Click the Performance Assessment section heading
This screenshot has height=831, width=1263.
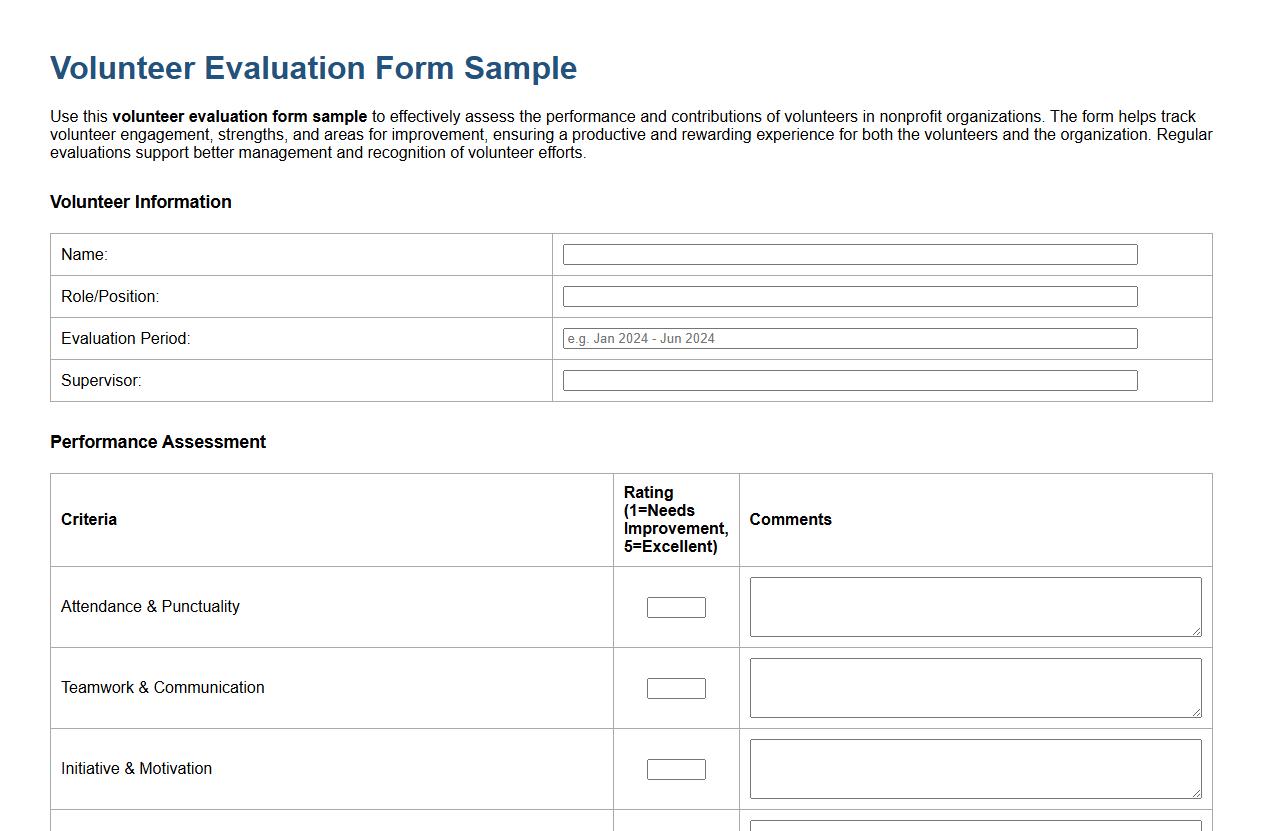click(157, 441)
